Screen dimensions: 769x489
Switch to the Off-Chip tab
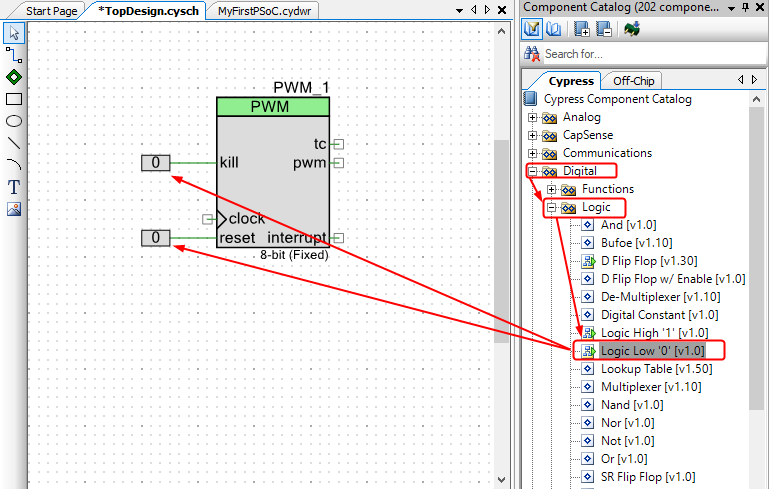point(633,81)
